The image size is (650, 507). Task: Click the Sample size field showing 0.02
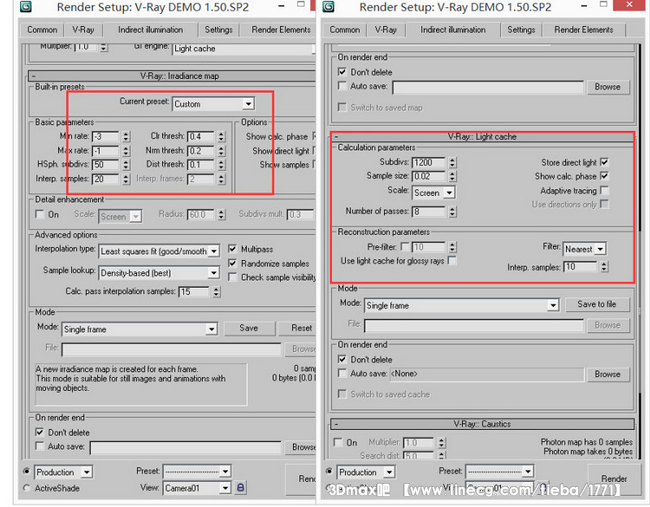click(x=429, y=176)
